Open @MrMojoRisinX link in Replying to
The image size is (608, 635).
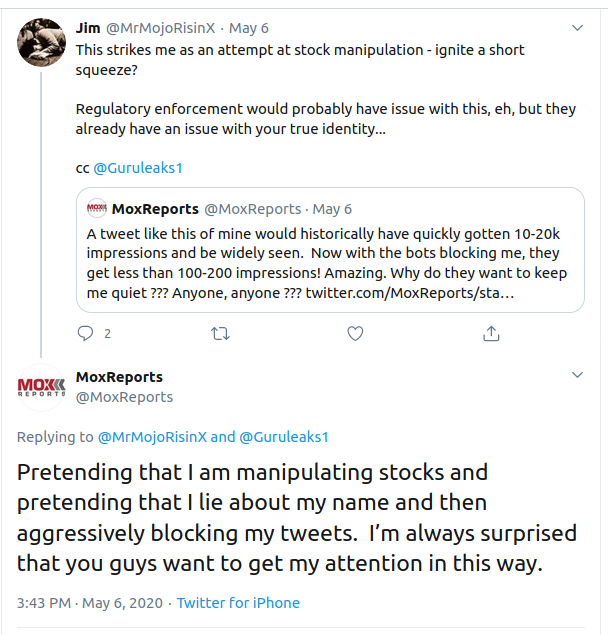coord(152,437)
